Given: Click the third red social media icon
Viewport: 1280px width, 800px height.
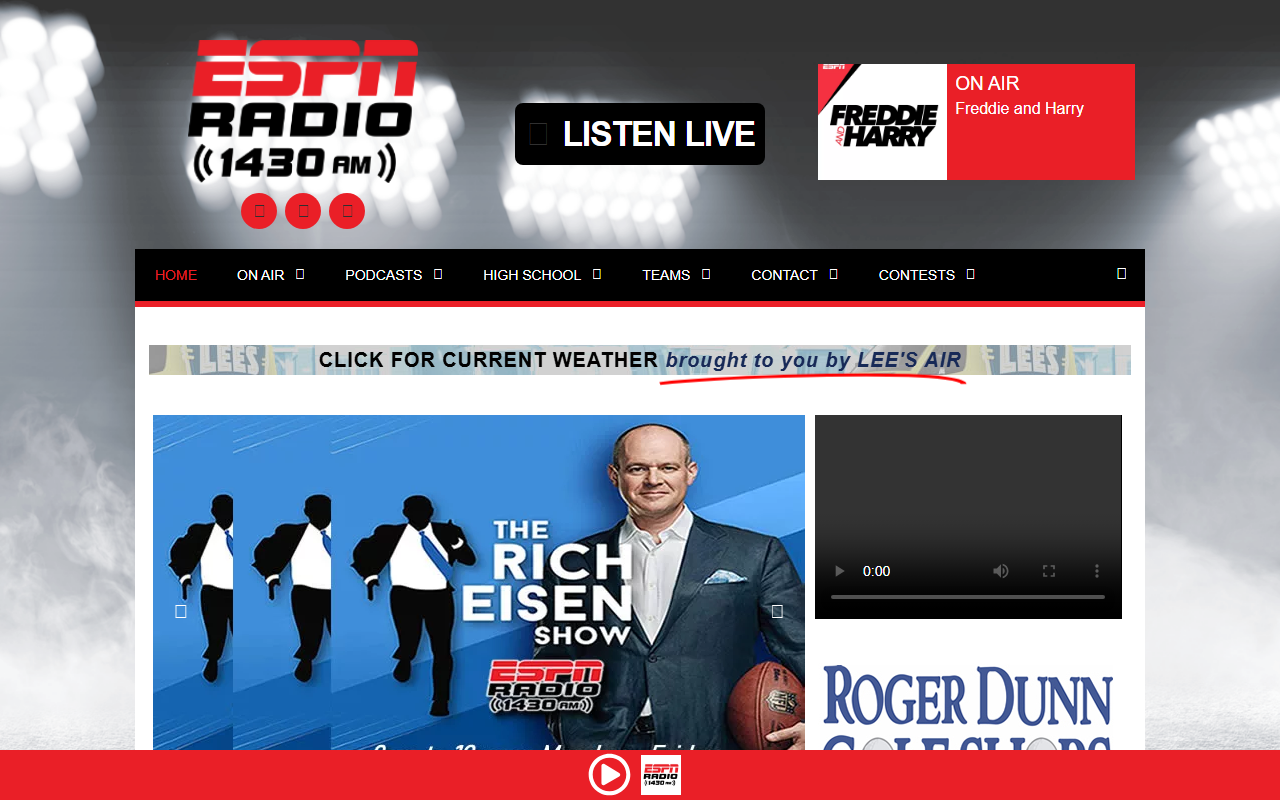Looking at the screenshot, I should tap(347, 211).
